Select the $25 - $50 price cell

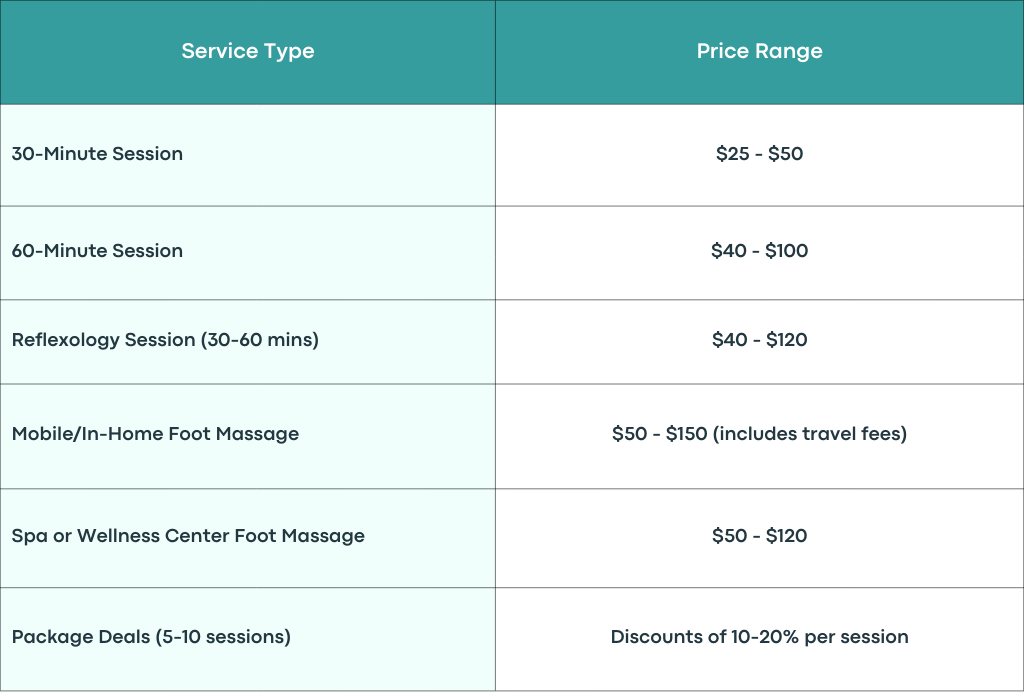(760, 155)
